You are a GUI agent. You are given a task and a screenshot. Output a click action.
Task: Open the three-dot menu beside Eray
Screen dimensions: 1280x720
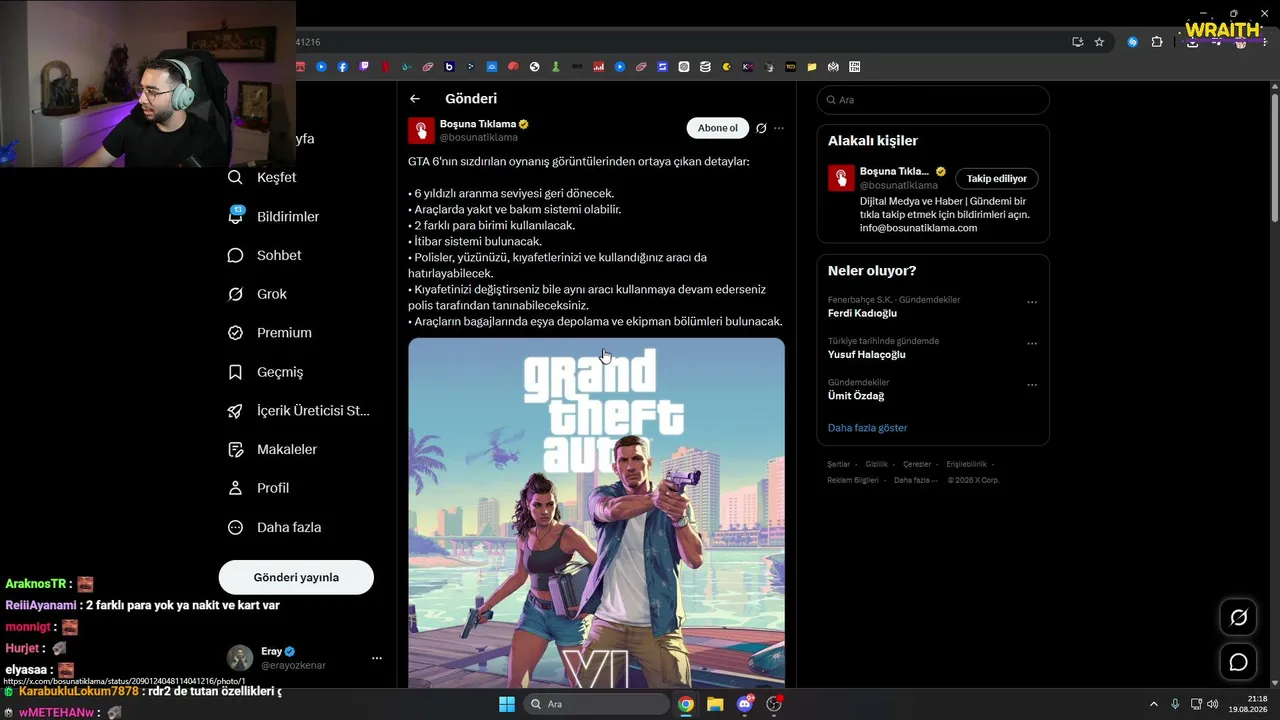pyautogui.click(x=377, y=658)
